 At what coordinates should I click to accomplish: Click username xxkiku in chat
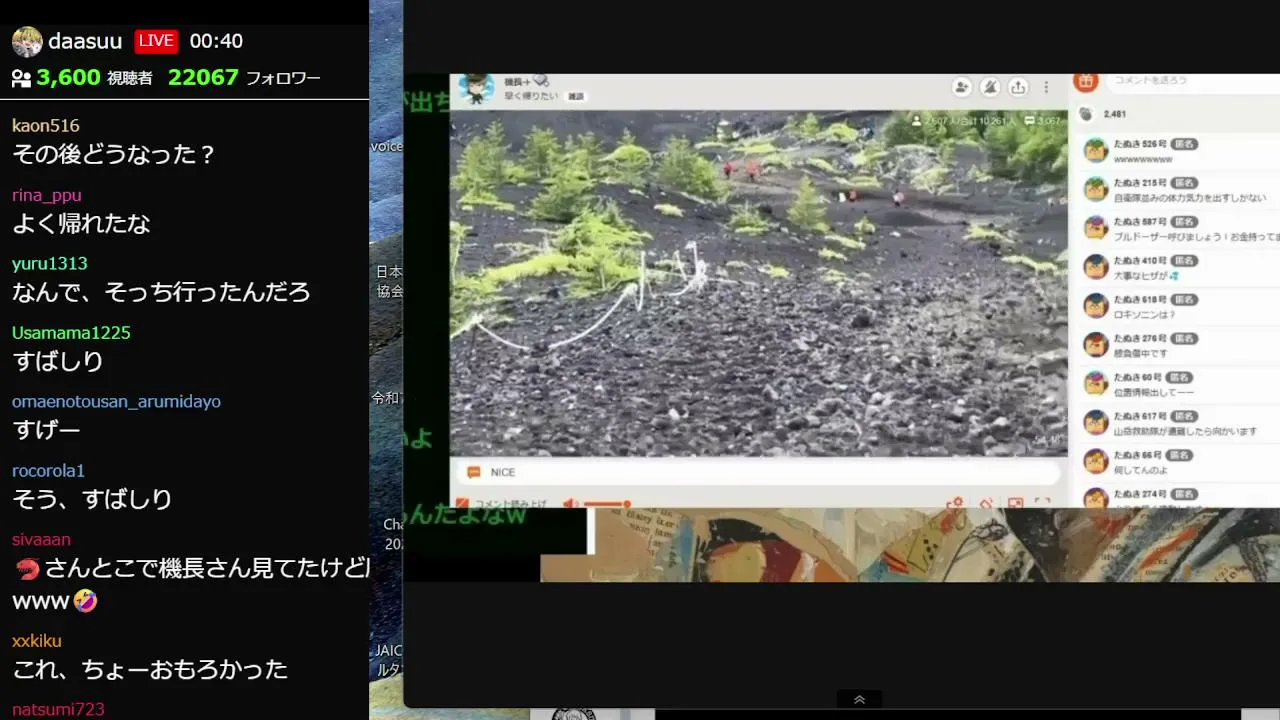tap(37, 641)
